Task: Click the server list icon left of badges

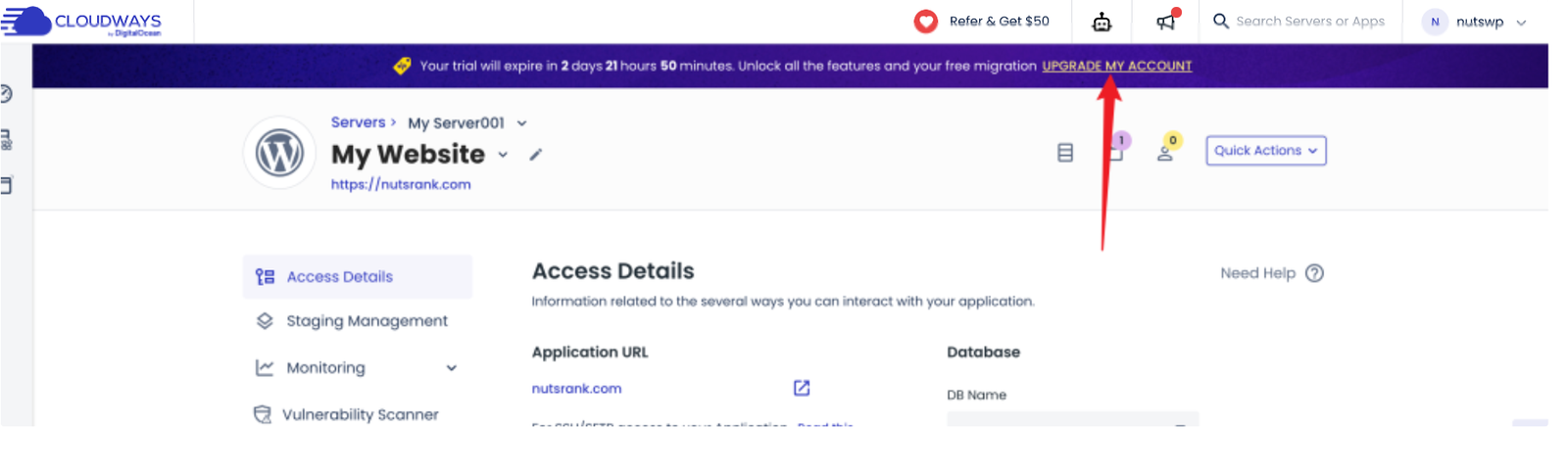Action: (1065, 153)
